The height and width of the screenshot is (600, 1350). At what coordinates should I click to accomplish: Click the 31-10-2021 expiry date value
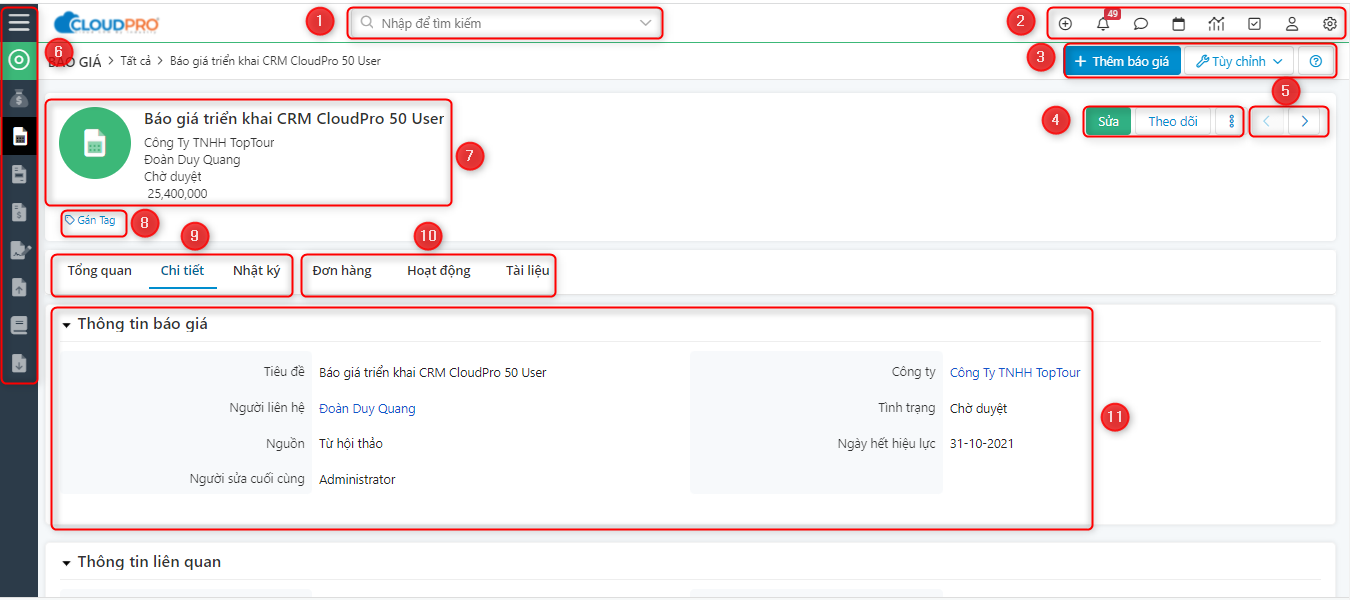point(982,444)
